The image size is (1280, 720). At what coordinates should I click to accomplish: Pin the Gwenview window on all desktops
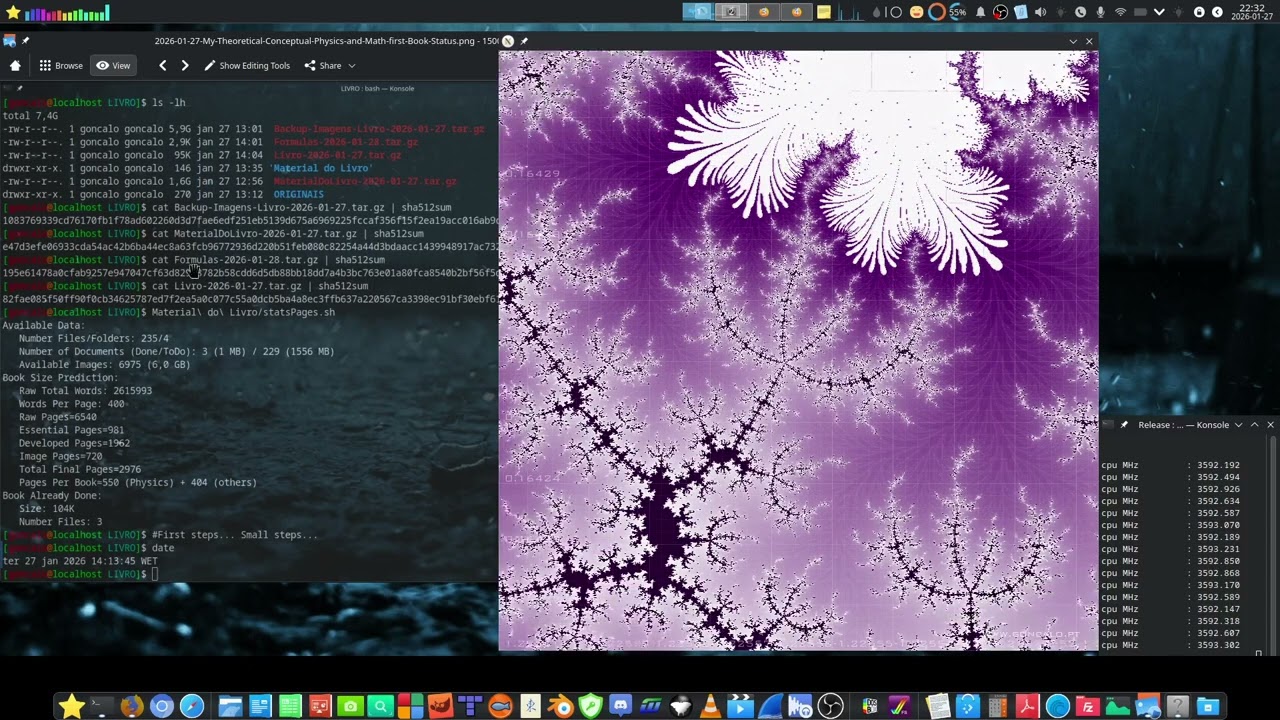[25, 41]
